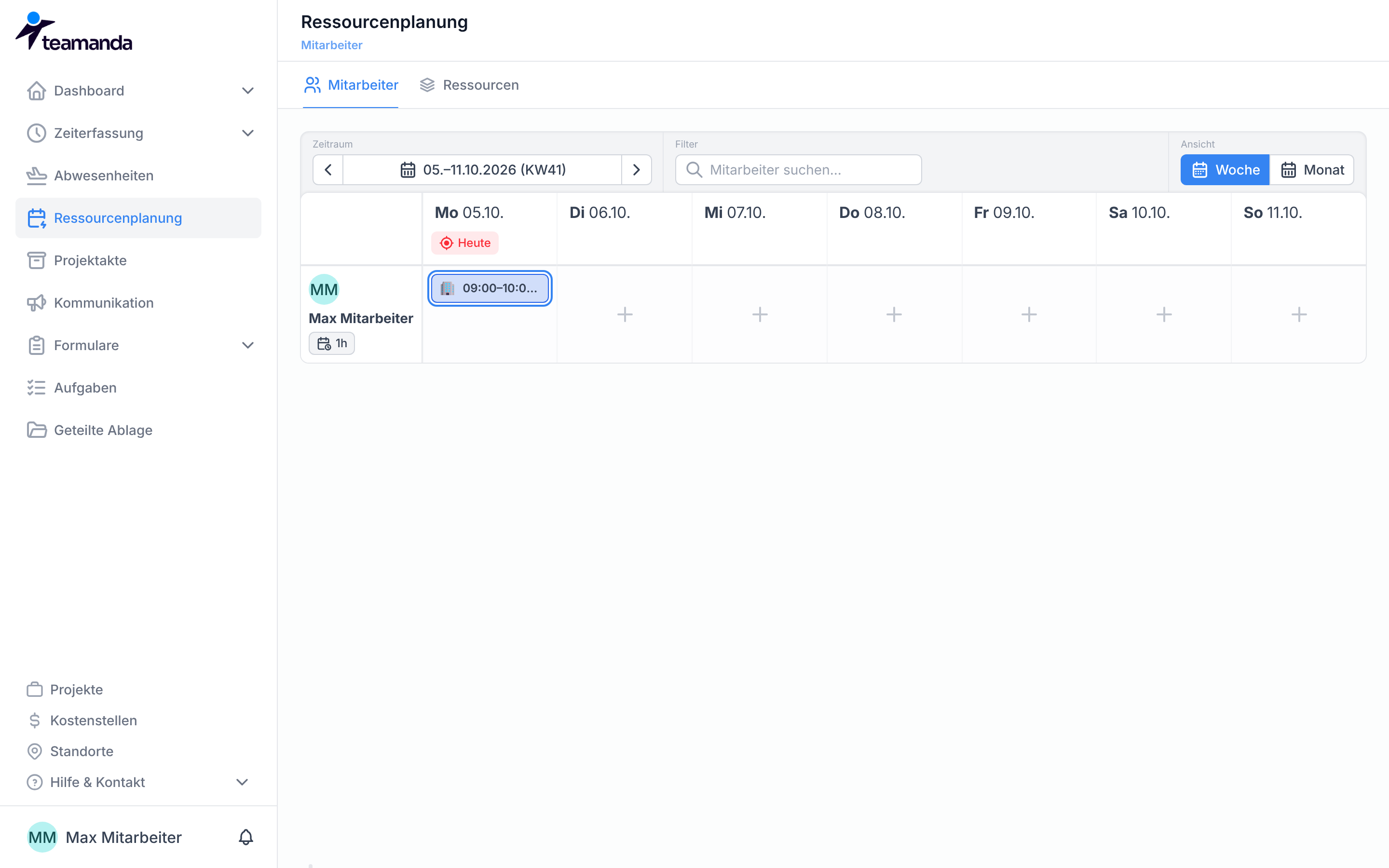Go to next week with right arrow
Image resolution: width=1389 pixels, height=868 pixels.
coord(636,170)
